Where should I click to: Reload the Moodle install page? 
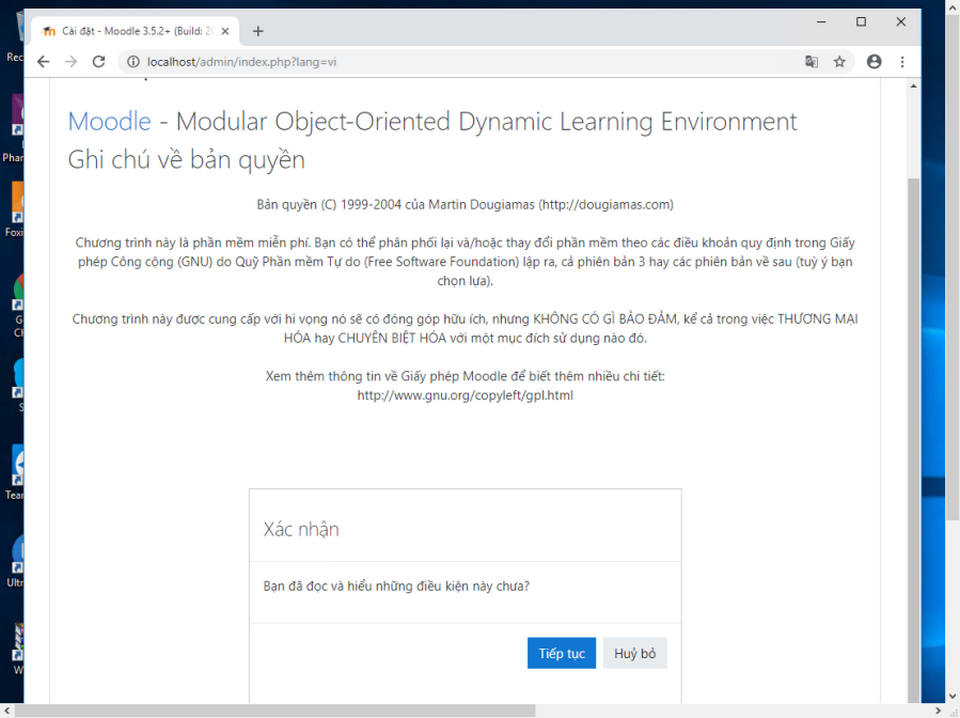point(99,62)
